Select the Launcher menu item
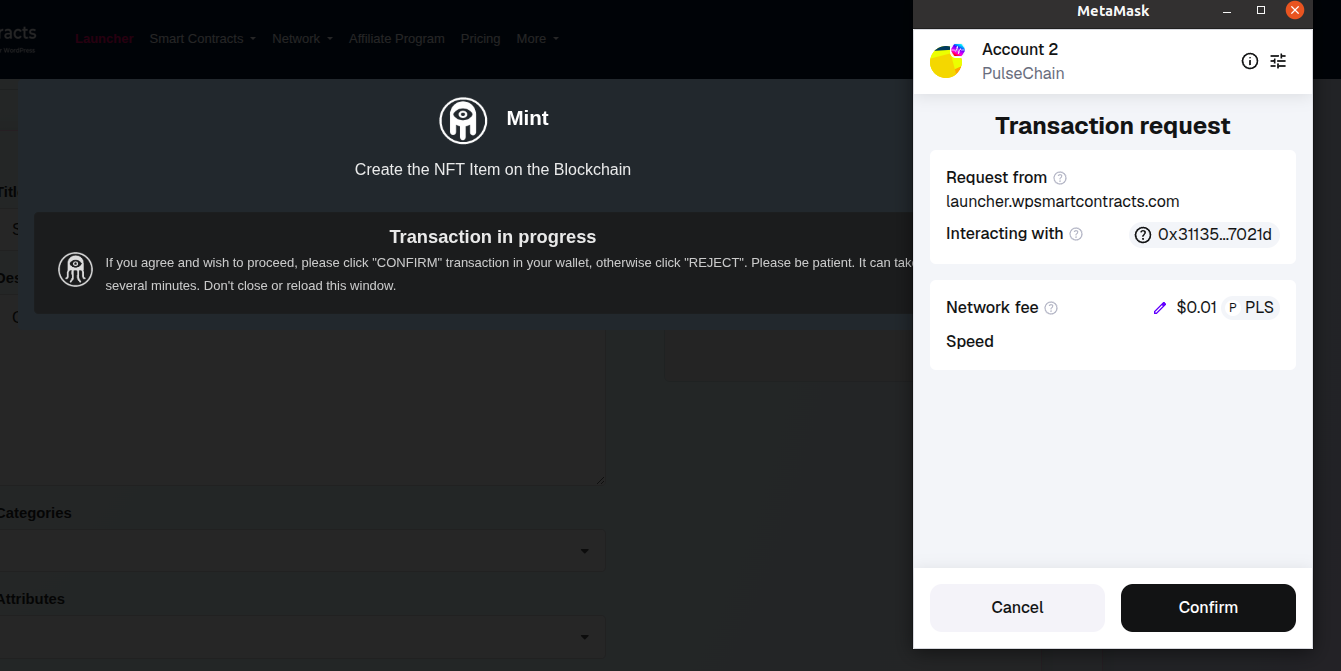 coord(104,38)
